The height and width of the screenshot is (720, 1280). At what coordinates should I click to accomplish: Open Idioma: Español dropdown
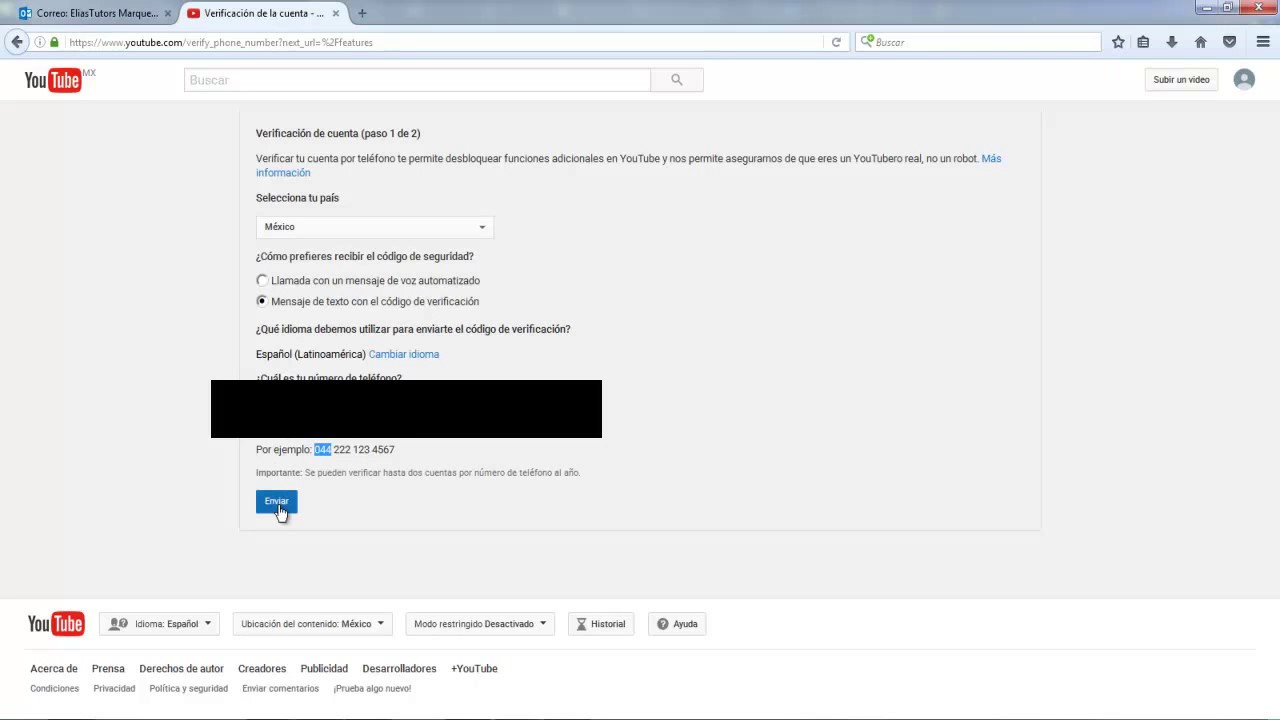click(159, 624)
